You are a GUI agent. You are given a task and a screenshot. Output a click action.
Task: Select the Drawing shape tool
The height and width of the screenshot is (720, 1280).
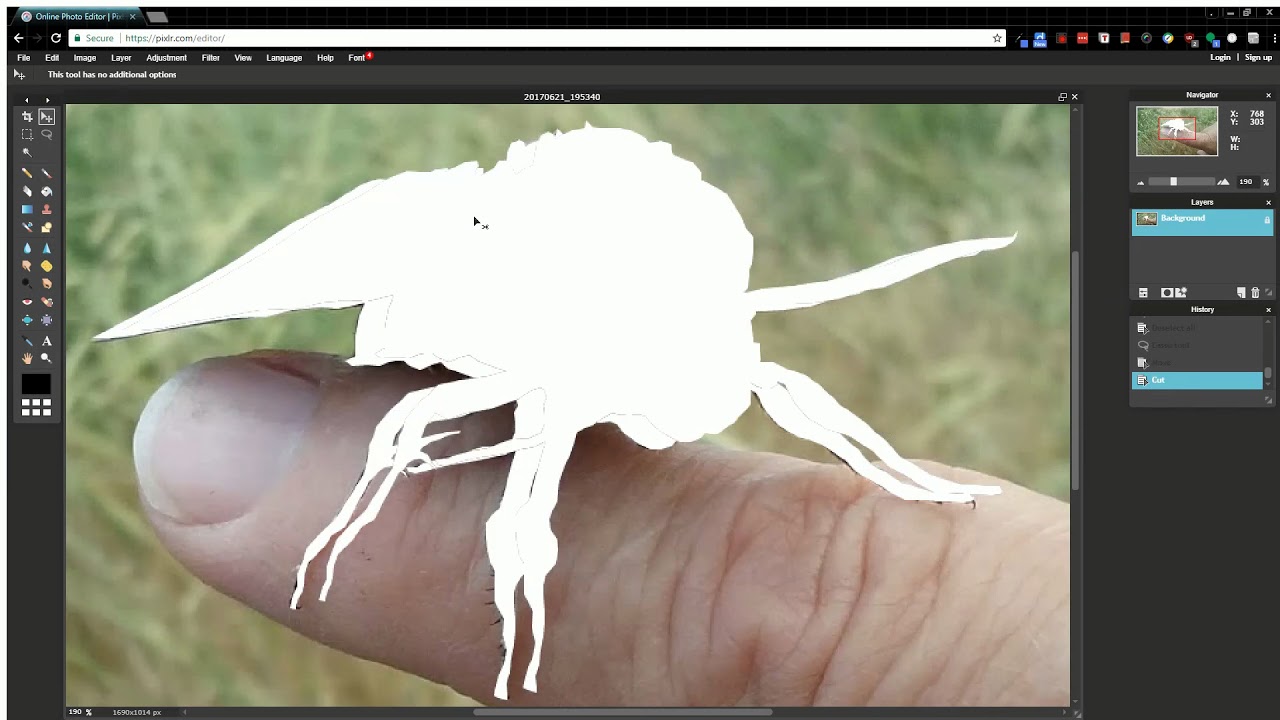click(x=46, y=228)
